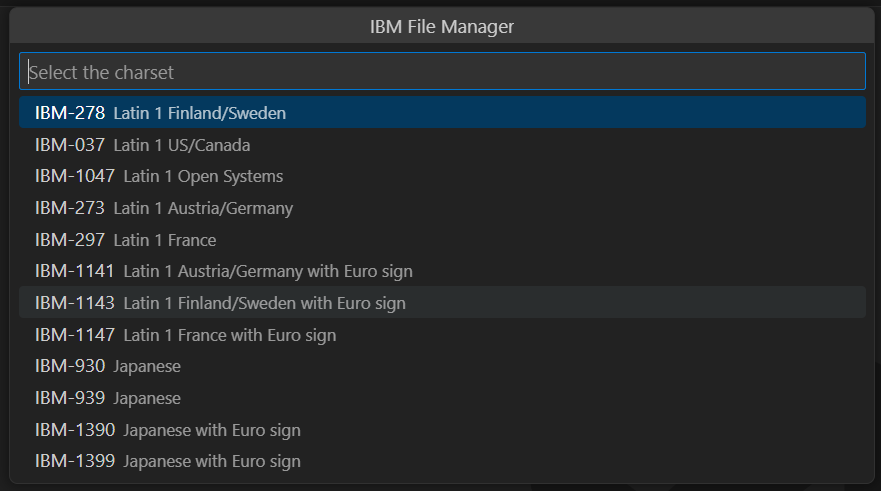The width and height of the screenshot is (881, 491).
Task: Pick IBM-1143 Finland/Sweden with Euro sign
Action: click(441, 303)
